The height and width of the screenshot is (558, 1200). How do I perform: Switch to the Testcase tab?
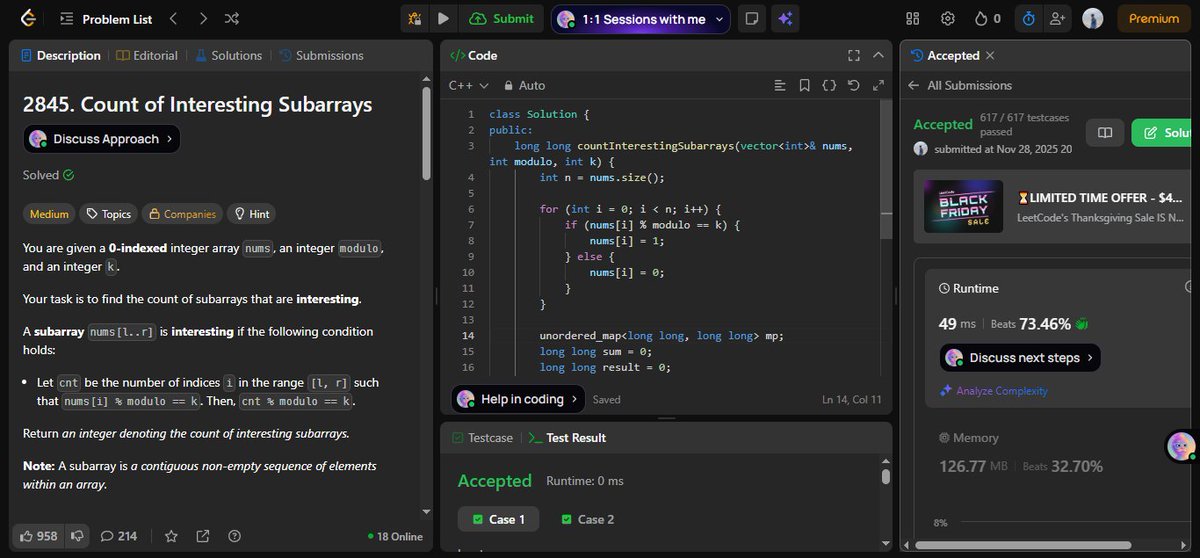tap(483, 438)
